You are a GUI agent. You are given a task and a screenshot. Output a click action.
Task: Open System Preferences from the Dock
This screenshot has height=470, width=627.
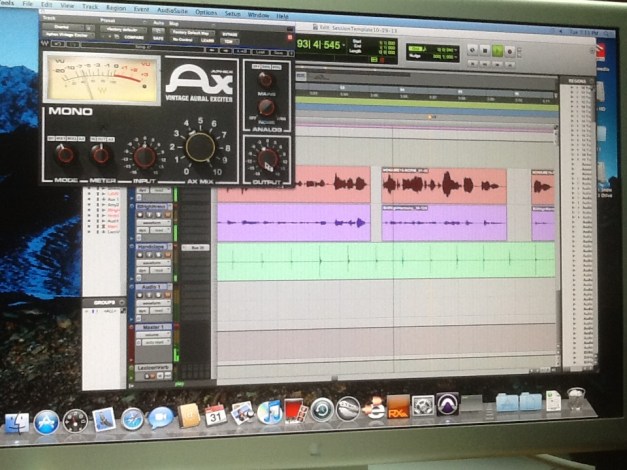point(423,405)
